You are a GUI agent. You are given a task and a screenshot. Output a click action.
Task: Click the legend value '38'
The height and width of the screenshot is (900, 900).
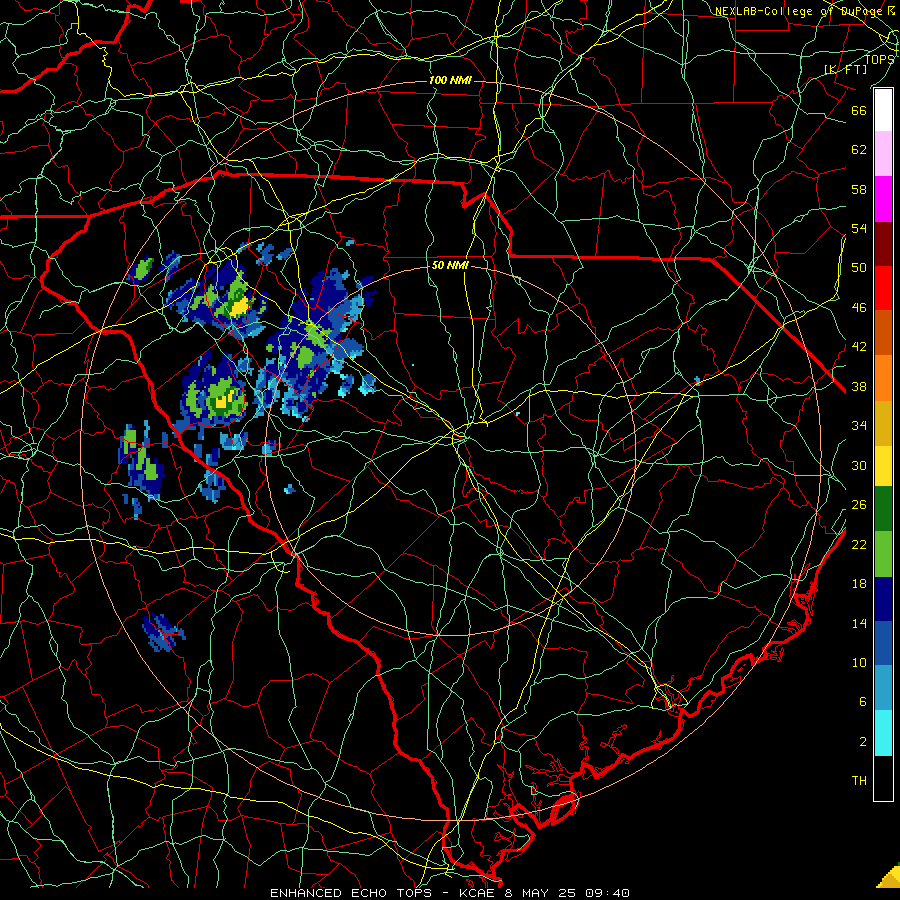pos(859,386)
